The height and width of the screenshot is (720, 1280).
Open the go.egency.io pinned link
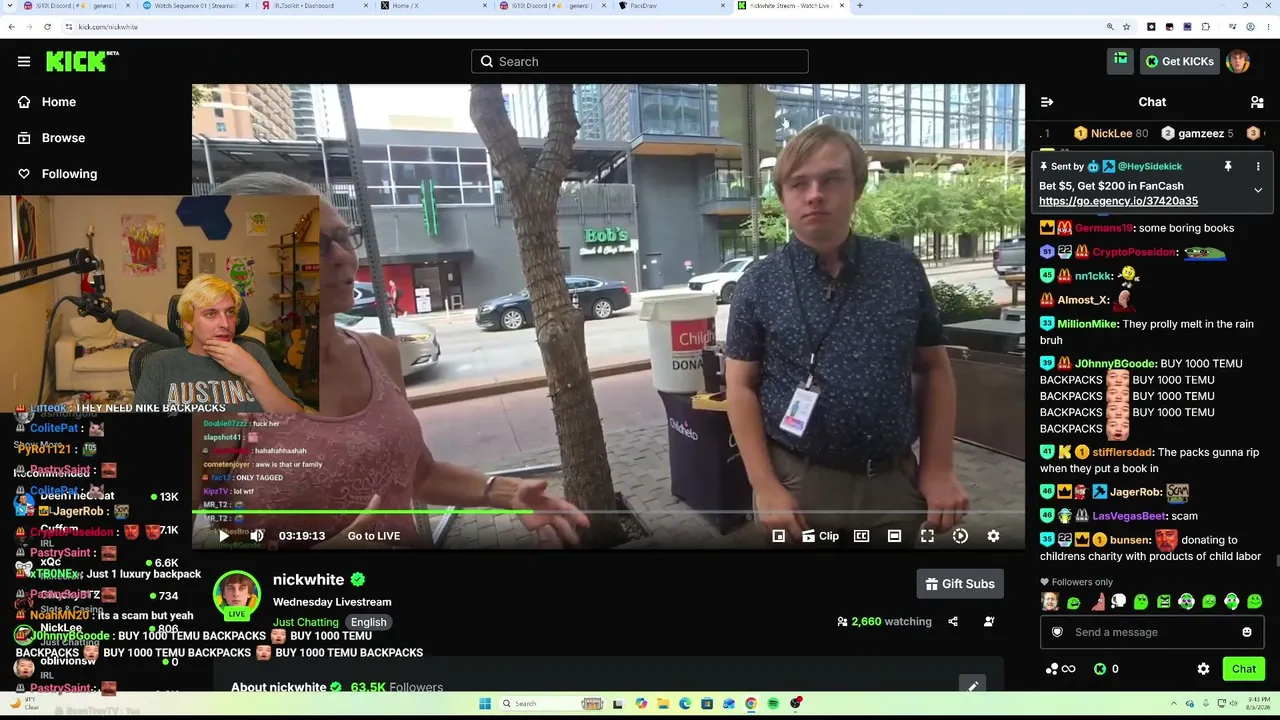pos(1118,201)
